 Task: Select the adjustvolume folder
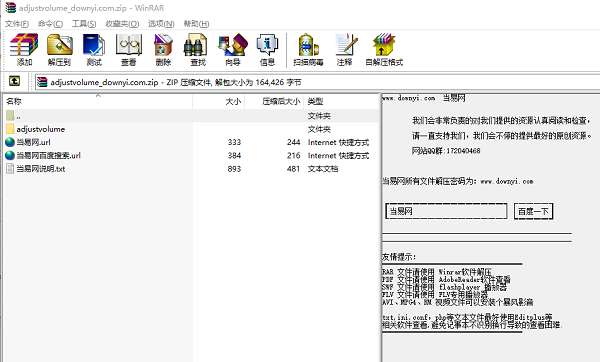pyautogui.click(x=41, y=129)
